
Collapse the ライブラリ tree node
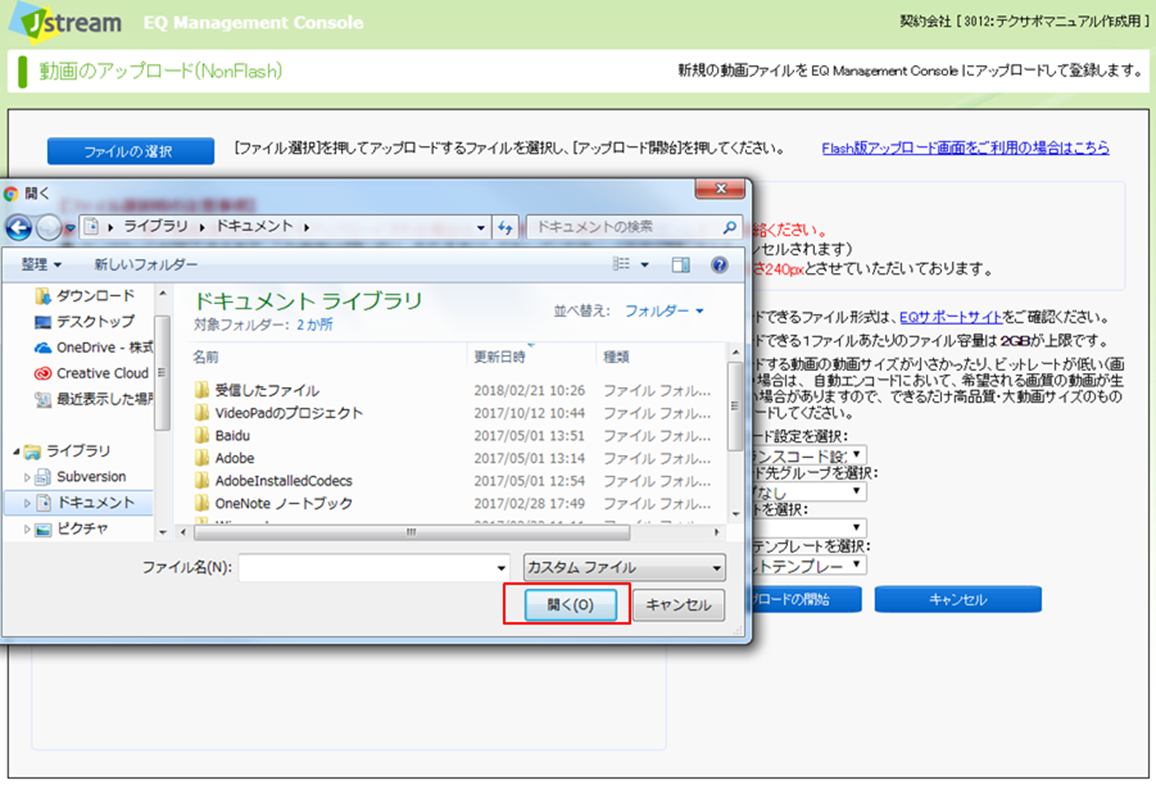click(14, 452)
